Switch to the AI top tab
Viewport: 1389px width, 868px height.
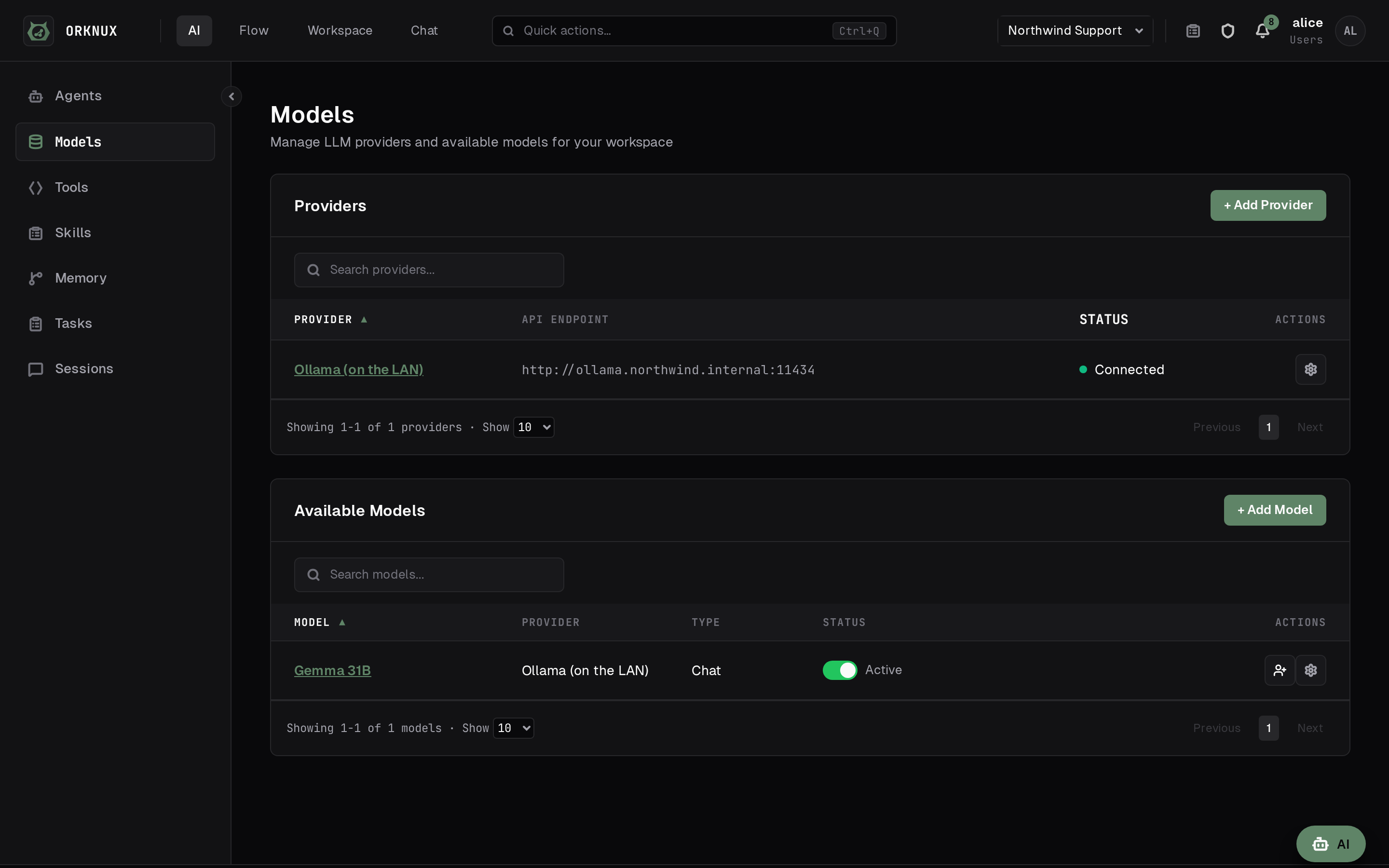[194, 30]
